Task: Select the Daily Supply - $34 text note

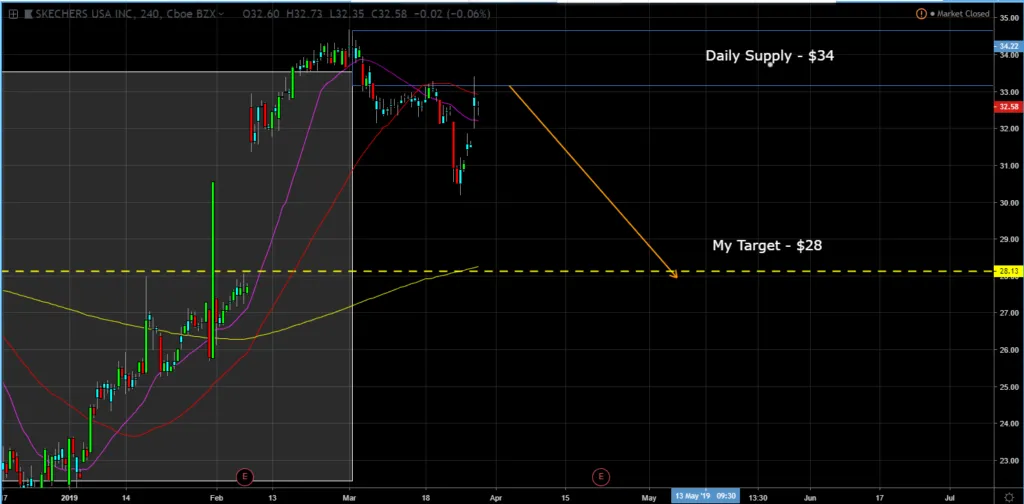Action: click(769, 56)
